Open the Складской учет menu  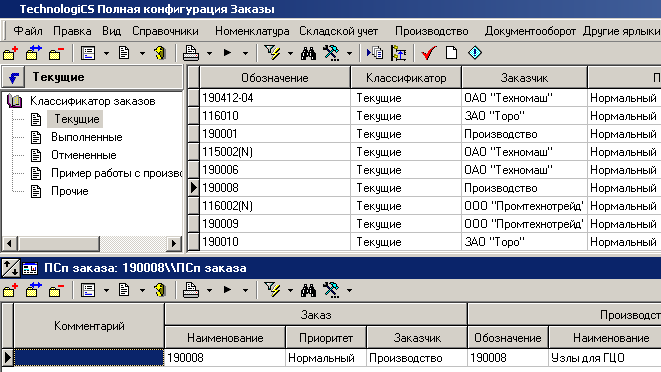pos(339,31)
